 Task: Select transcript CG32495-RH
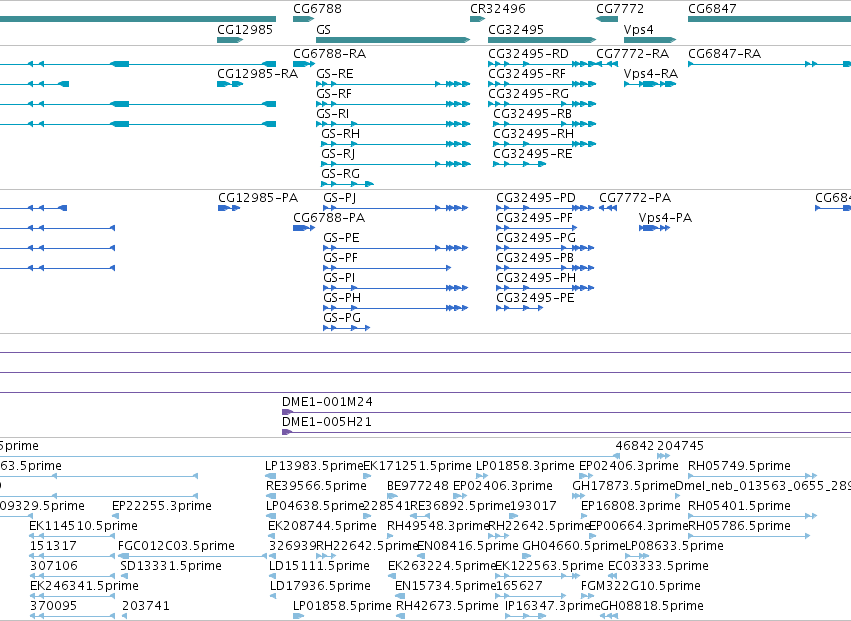click(x=533, y=134)
